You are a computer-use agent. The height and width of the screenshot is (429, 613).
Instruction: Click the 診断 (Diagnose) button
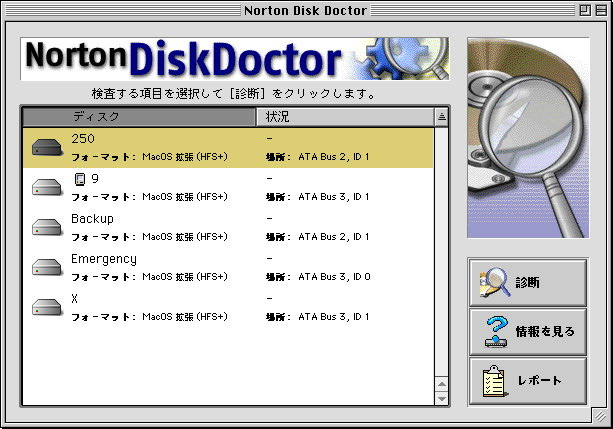[528, 282]
